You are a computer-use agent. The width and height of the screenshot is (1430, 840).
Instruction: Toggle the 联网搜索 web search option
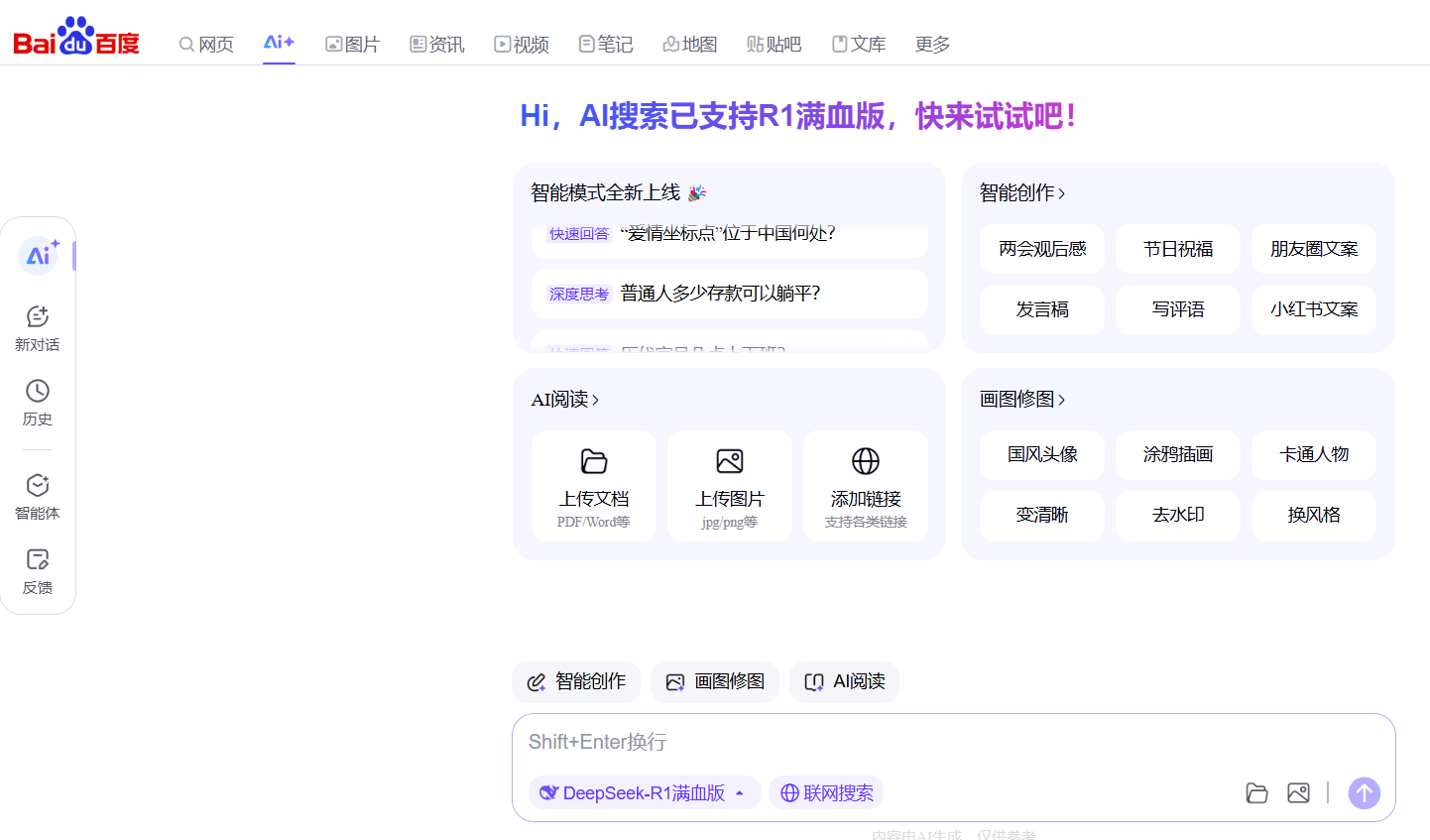(x=826, y=792)
